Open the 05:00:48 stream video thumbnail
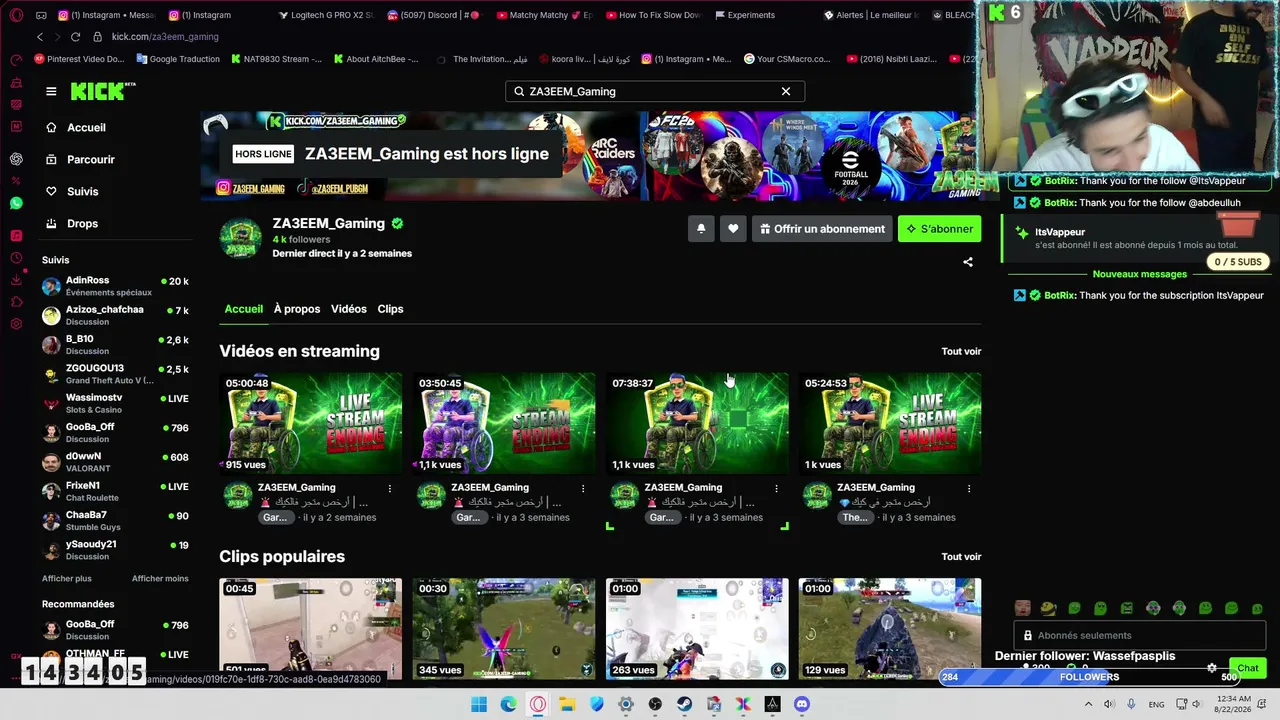The image size is (1280, 720). 311,423
